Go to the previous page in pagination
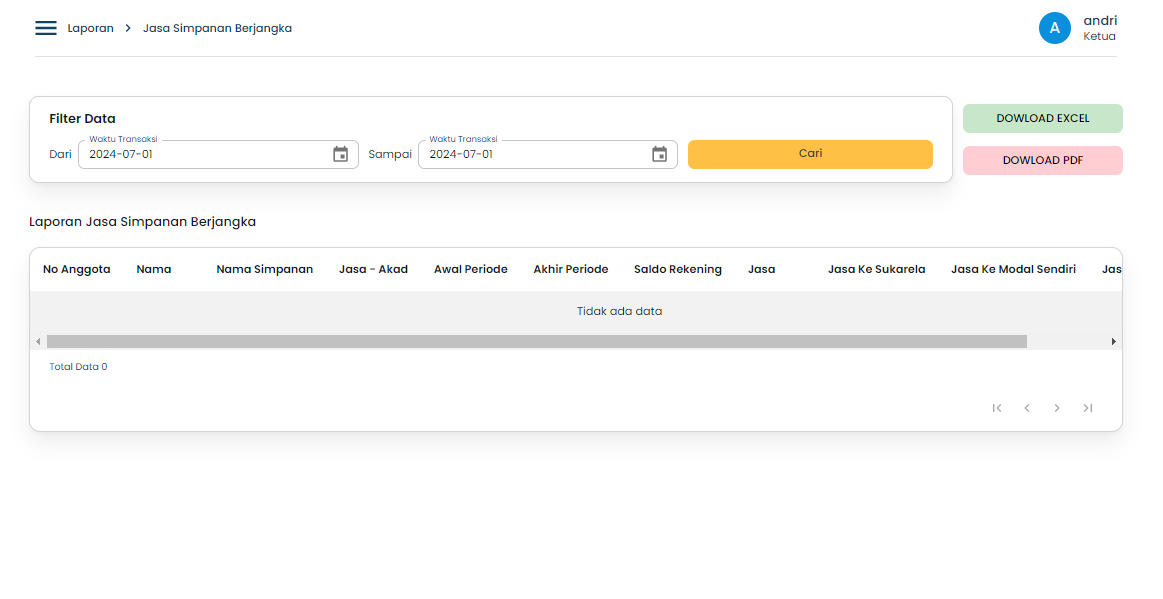 point(1027,408)
